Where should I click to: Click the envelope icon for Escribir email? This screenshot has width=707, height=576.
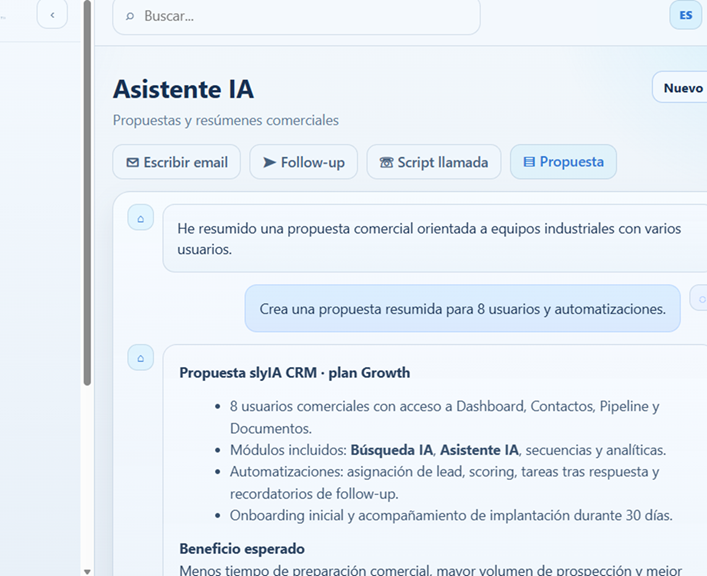coord(132,162)
